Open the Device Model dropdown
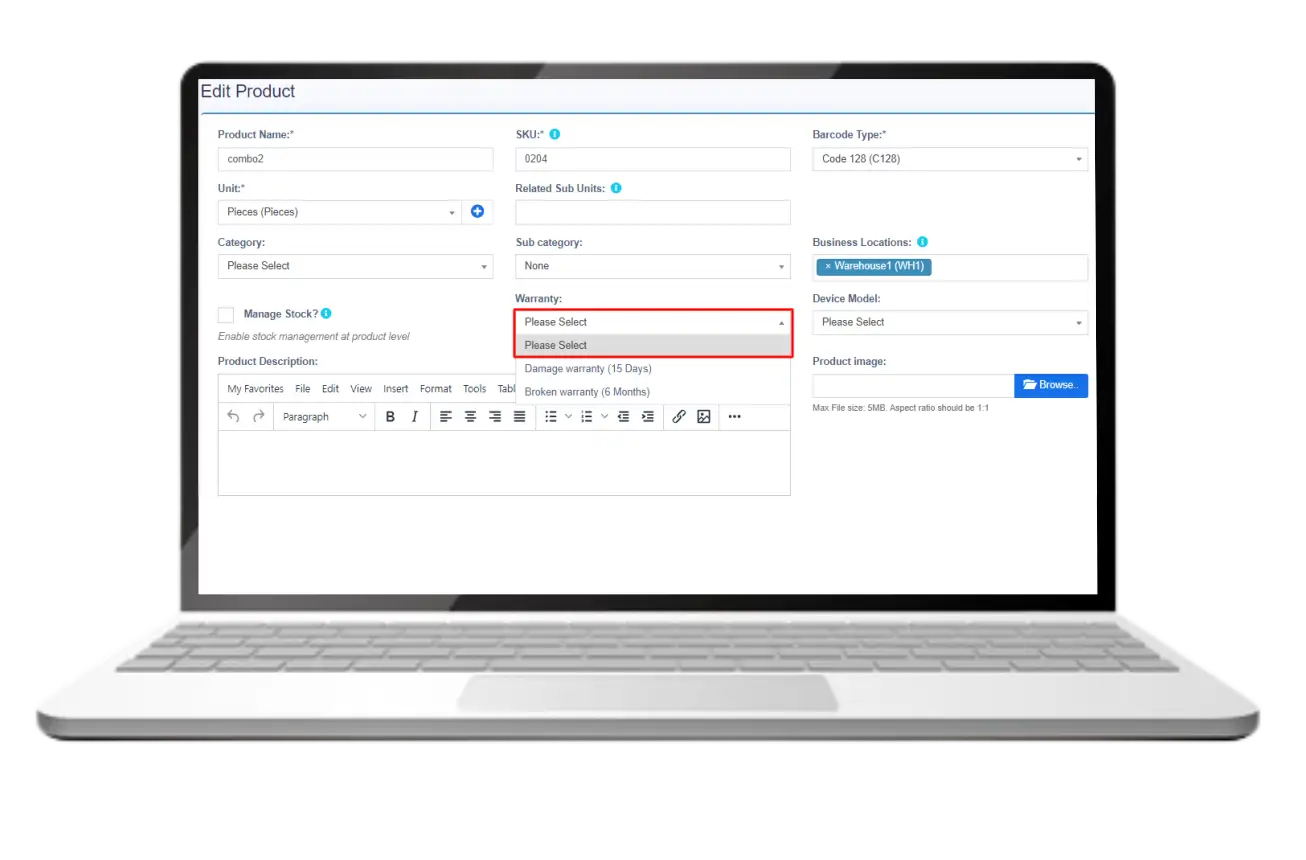The height and width of the screenshot is (860, 1306). click(x=949, y=322)
